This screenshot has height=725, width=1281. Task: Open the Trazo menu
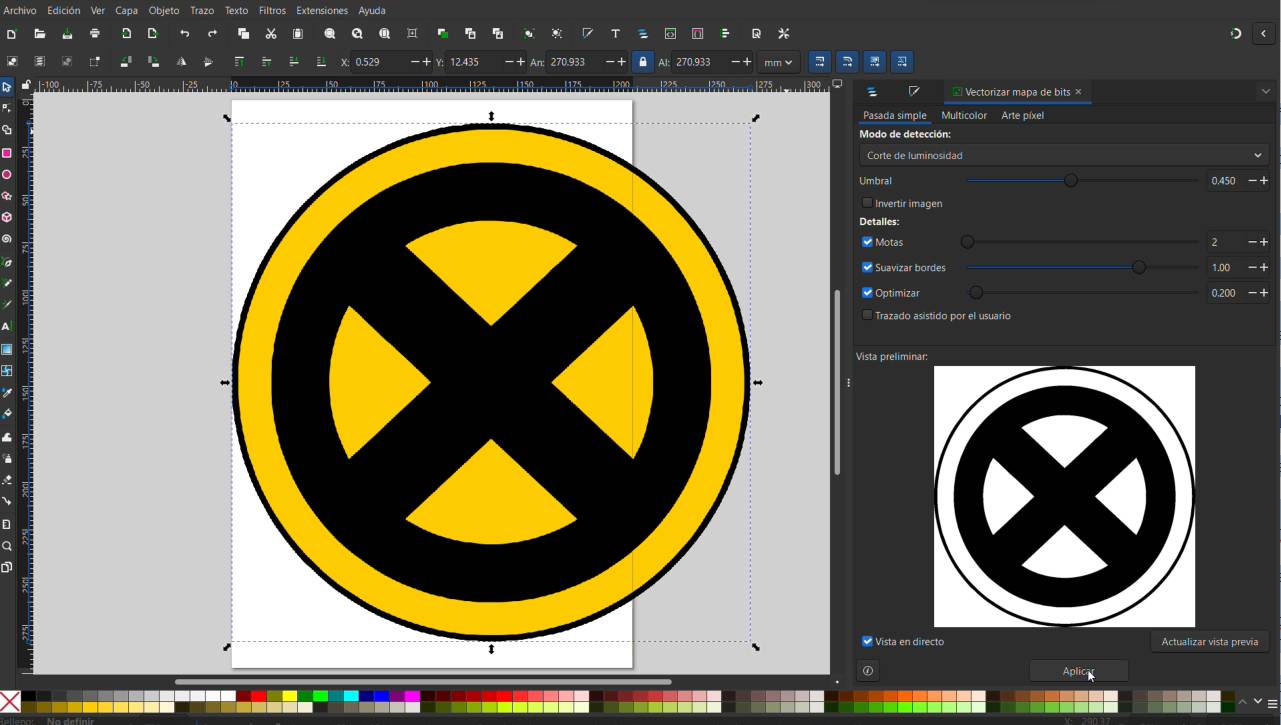(202, 10)
